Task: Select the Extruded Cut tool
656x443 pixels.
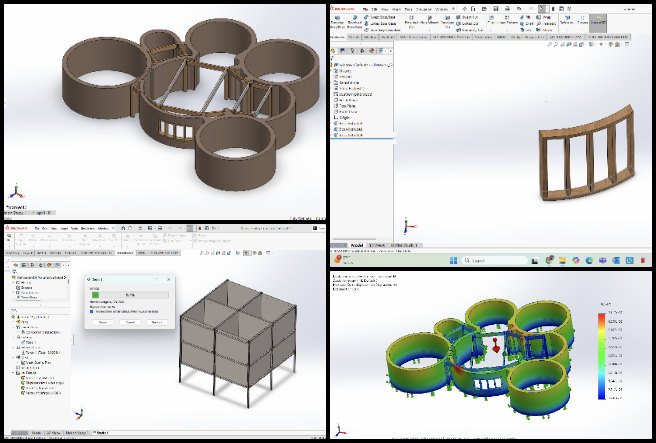Action: (411, 23)
